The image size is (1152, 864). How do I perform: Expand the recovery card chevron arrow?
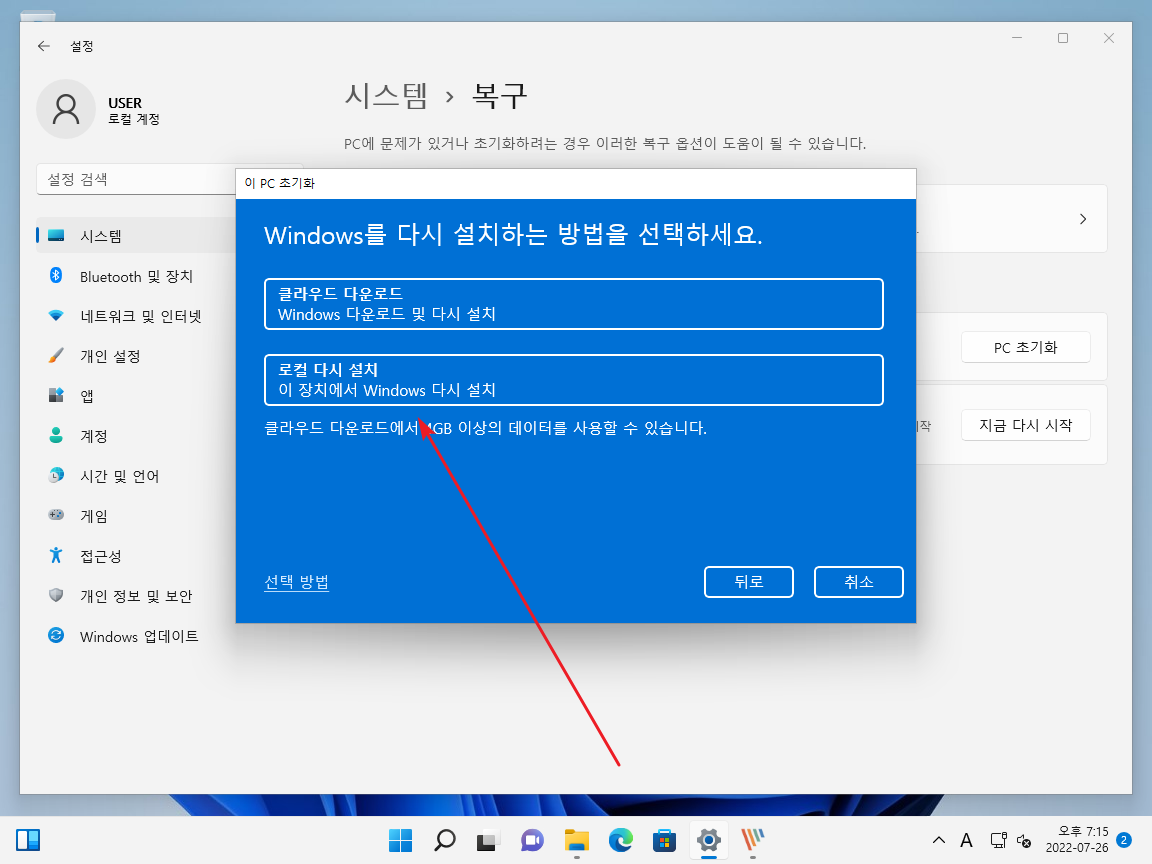point(1083,219)
